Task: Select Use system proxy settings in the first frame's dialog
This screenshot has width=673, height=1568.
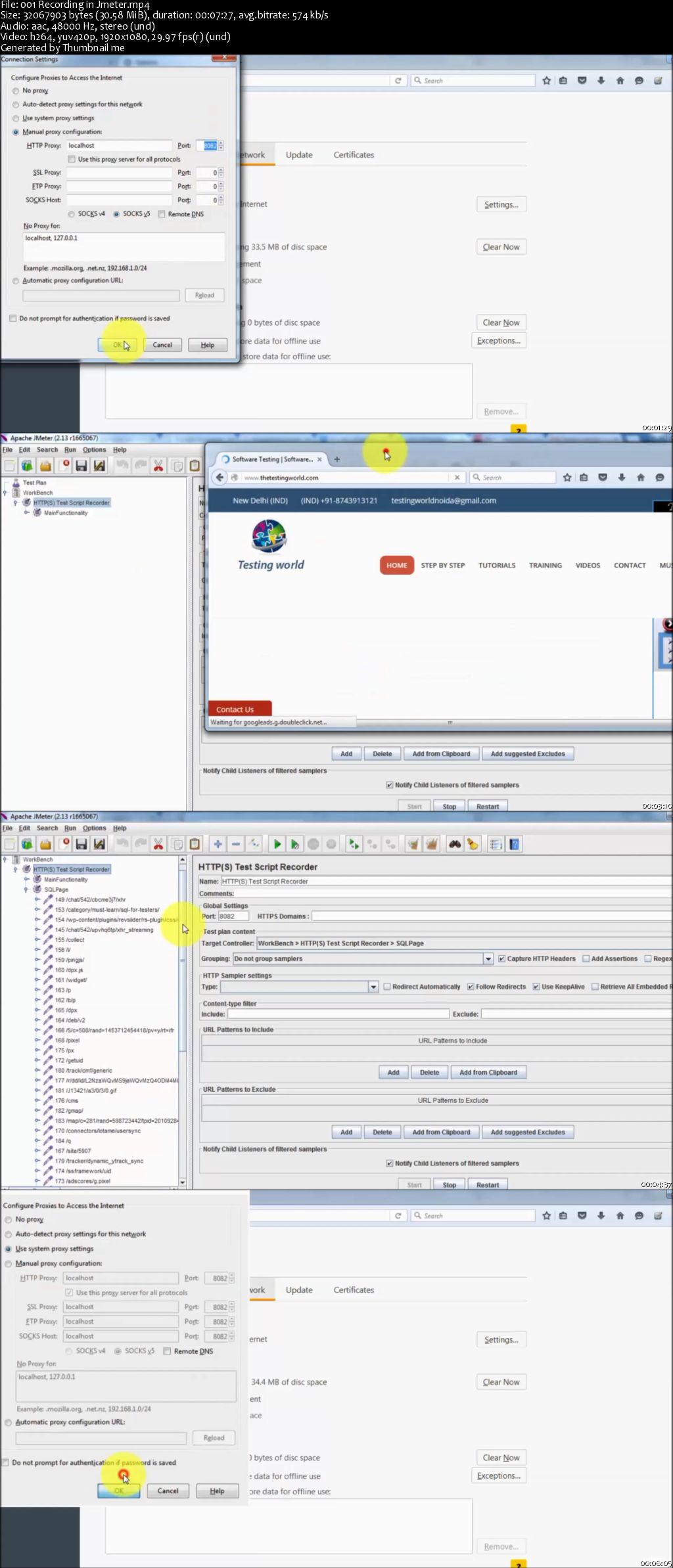Action: (16, 118)
